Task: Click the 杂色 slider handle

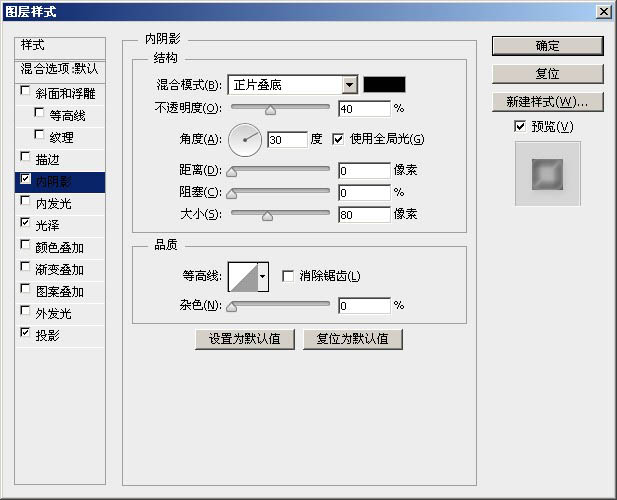Action: pyautogui.click(x=232, y=307)
